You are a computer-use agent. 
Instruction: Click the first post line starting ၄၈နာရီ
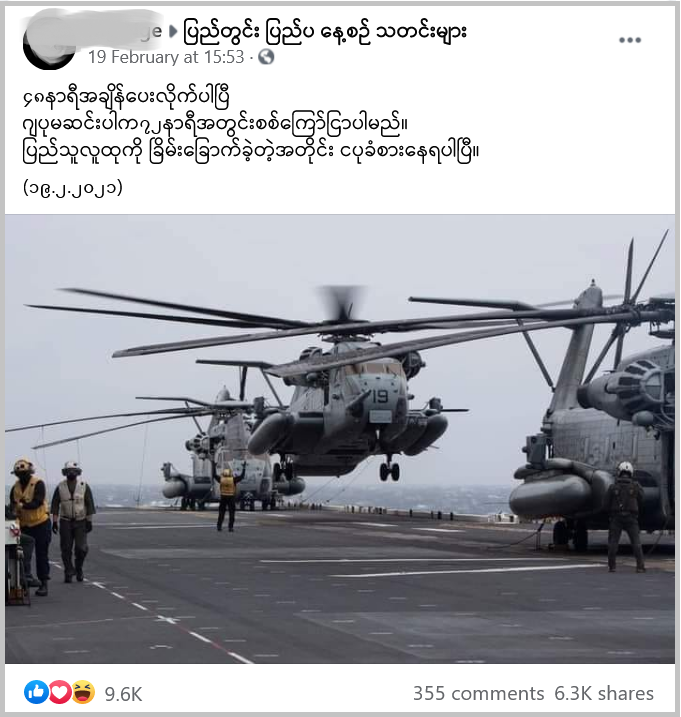126,97
